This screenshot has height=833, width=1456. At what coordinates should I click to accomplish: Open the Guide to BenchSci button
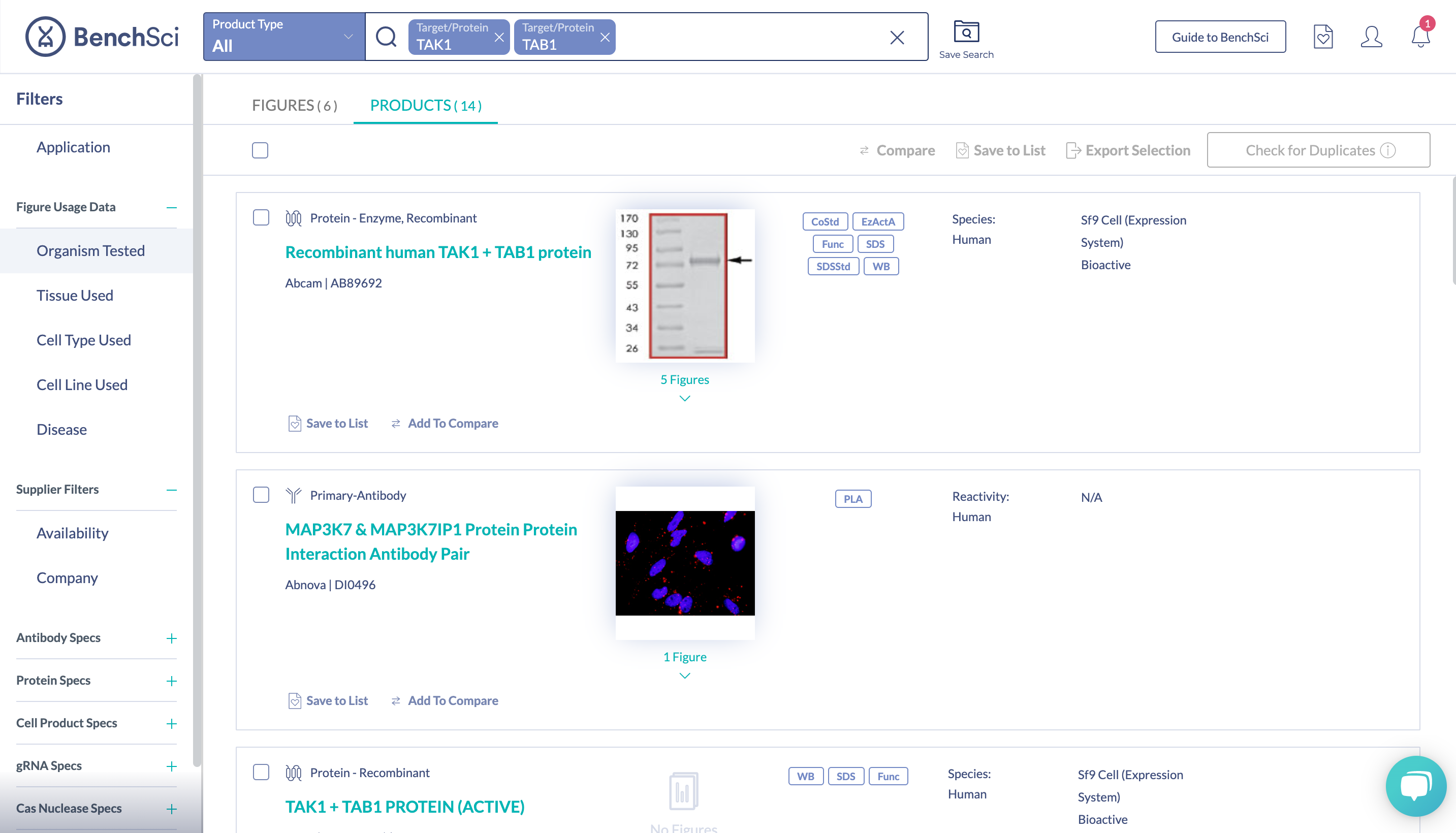click(x=1220, y=37)
